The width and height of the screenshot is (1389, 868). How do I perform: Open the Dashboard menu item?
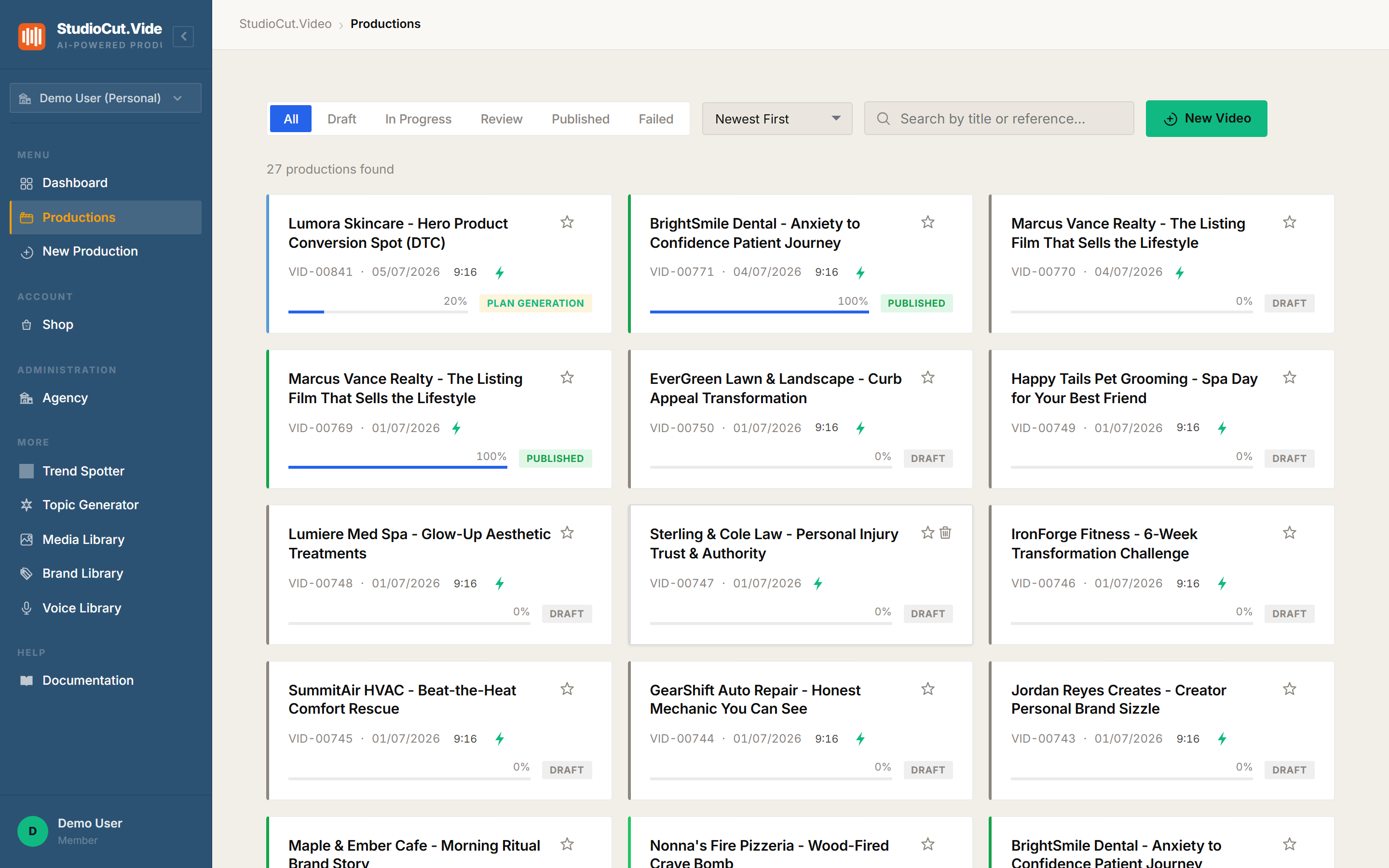(106, 183)
